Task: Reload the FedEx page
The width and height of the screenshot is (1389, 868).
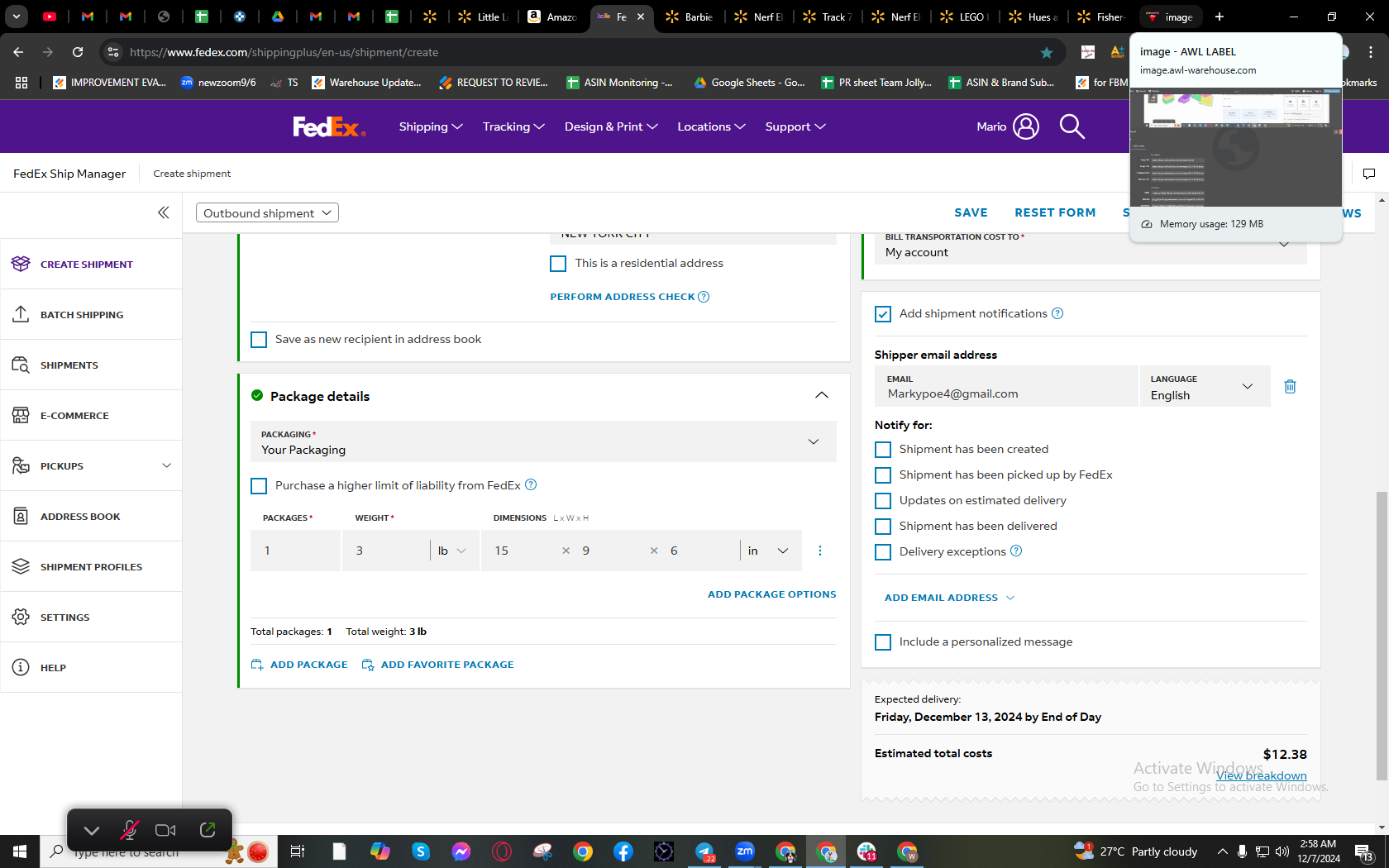Action: pos(78,52)
